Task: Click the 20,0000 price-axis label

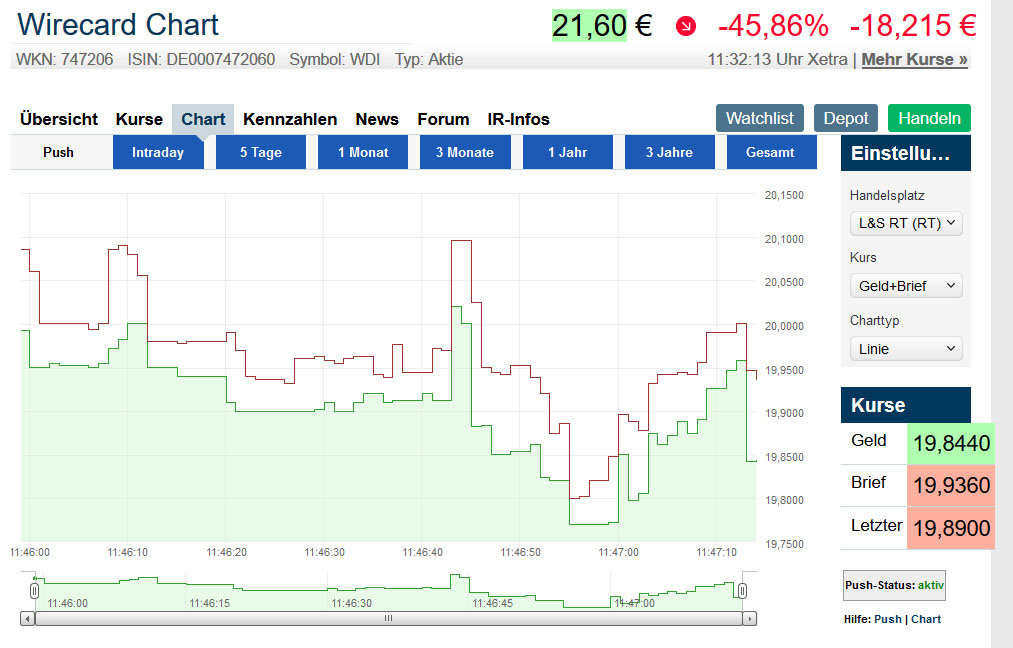Action: [x=784, y=326]
